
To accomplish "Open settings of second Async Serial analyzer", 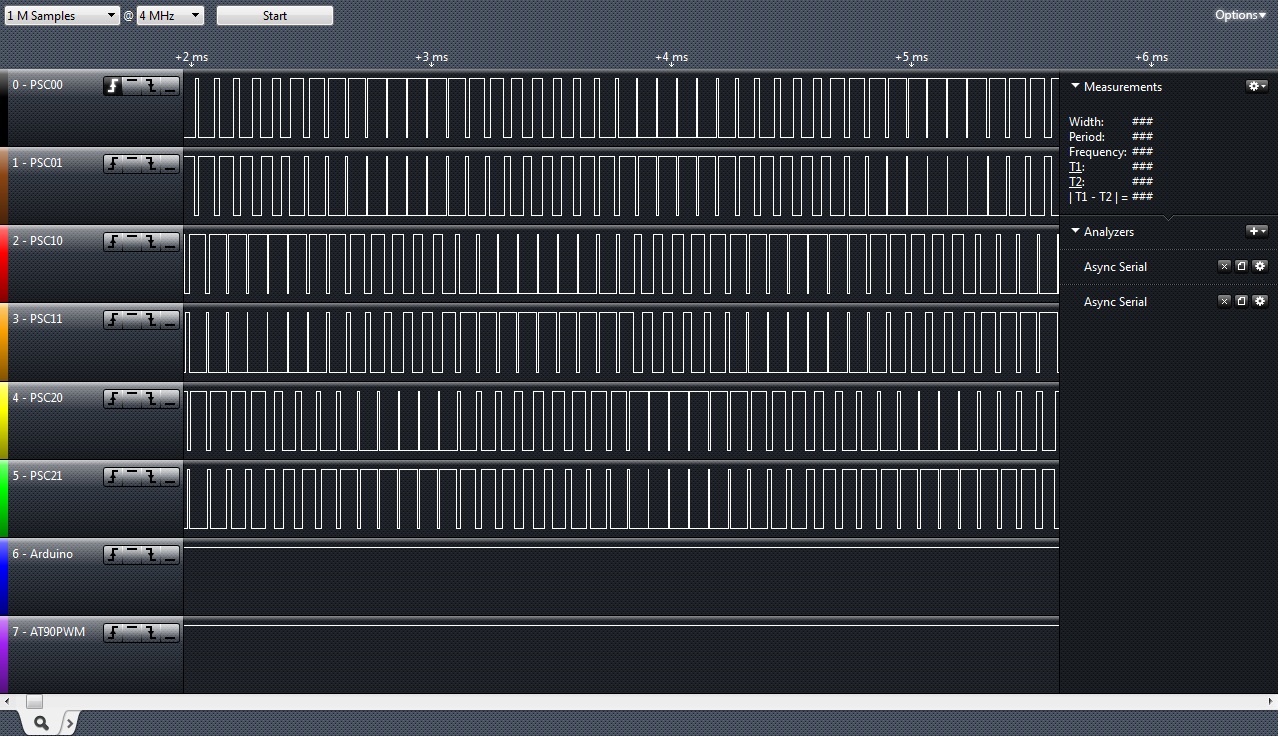I will point(1260,301).
